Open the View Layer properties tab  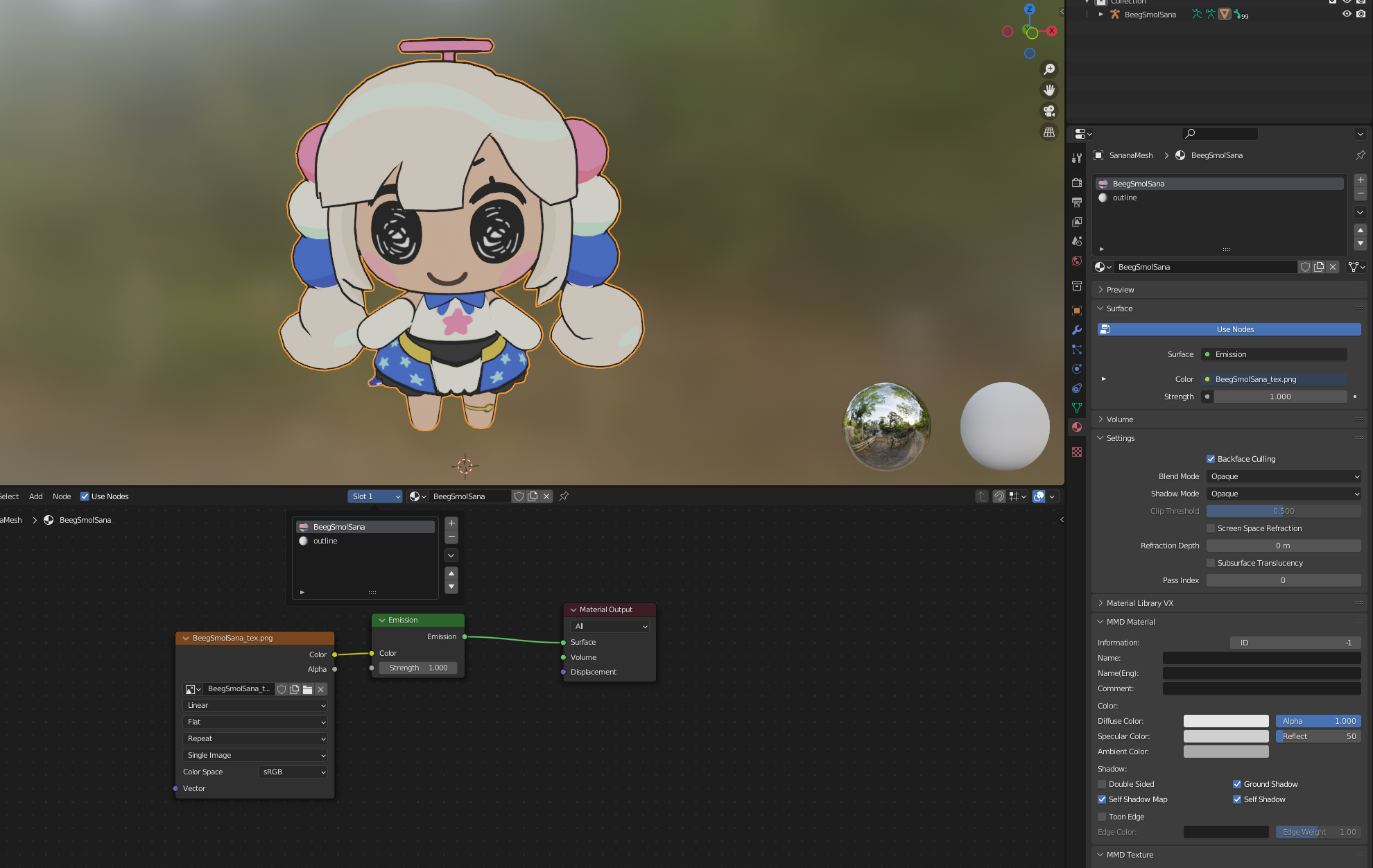[x=1076, y=222]
